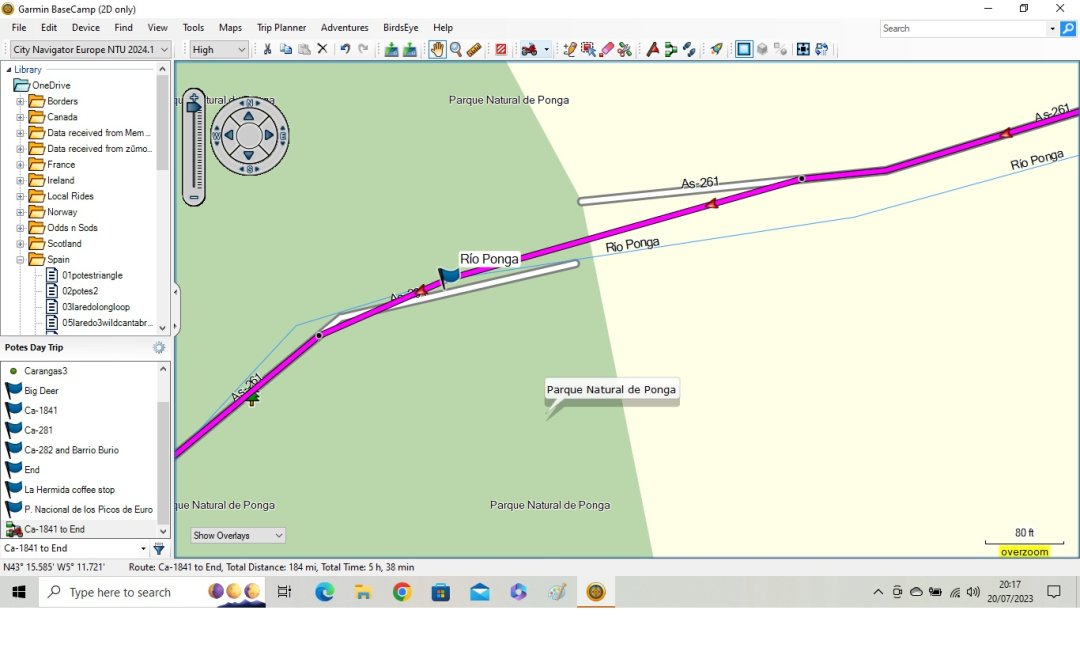Select the Hand pan tool
The width and height of the screenshot is (1080, 667).
point(437,49)
